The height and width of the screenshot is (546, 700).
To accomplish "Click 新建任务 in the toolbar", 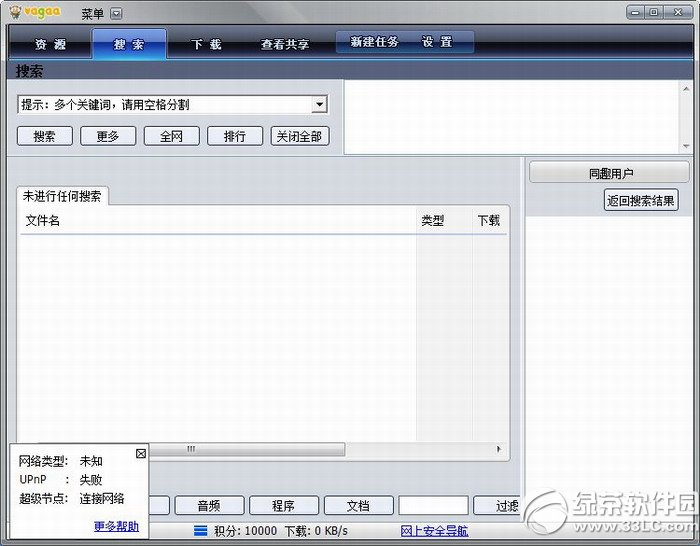I will (374, 42).
